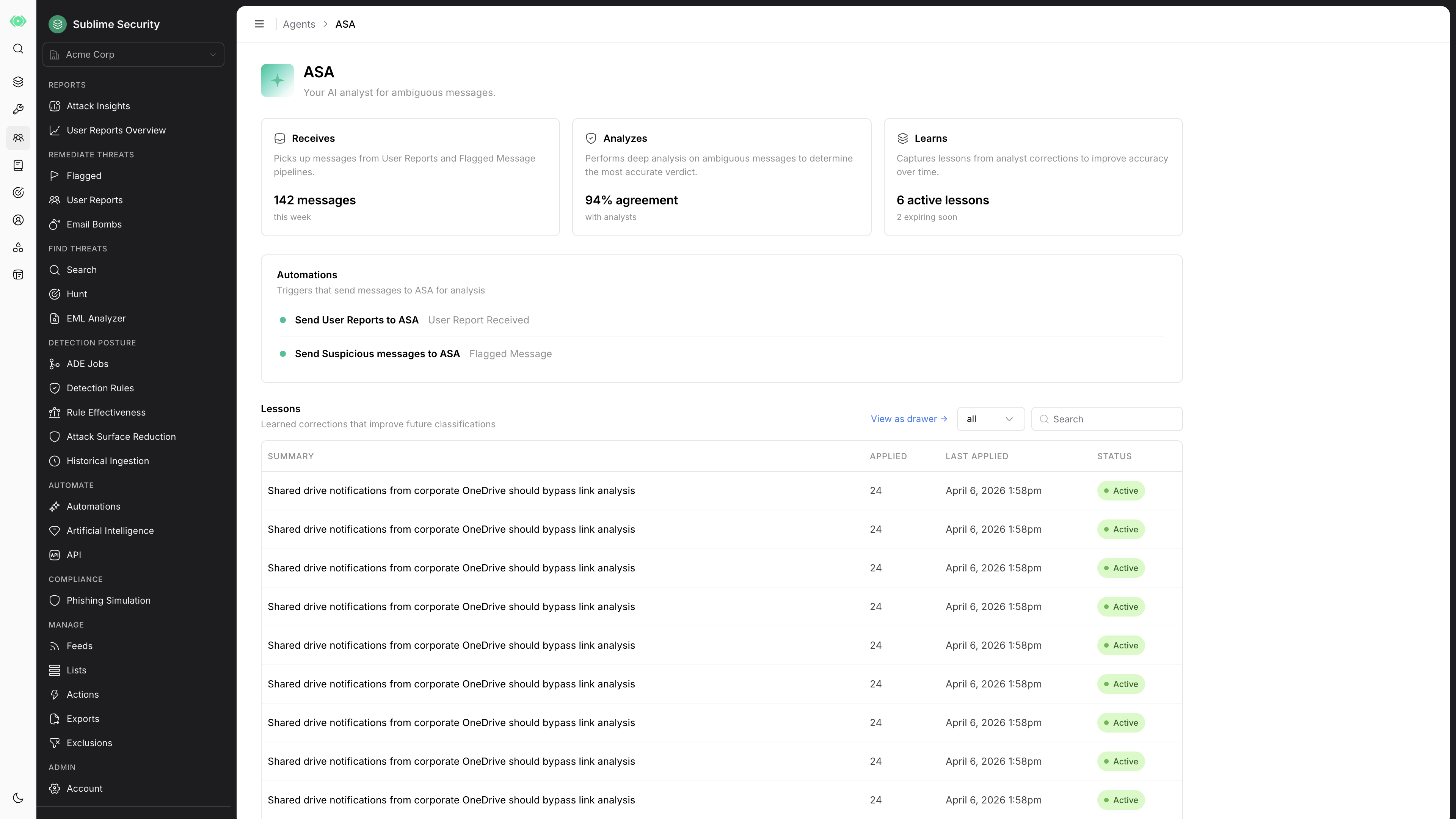Open the 'all' lessons filter dropdown

990,419
